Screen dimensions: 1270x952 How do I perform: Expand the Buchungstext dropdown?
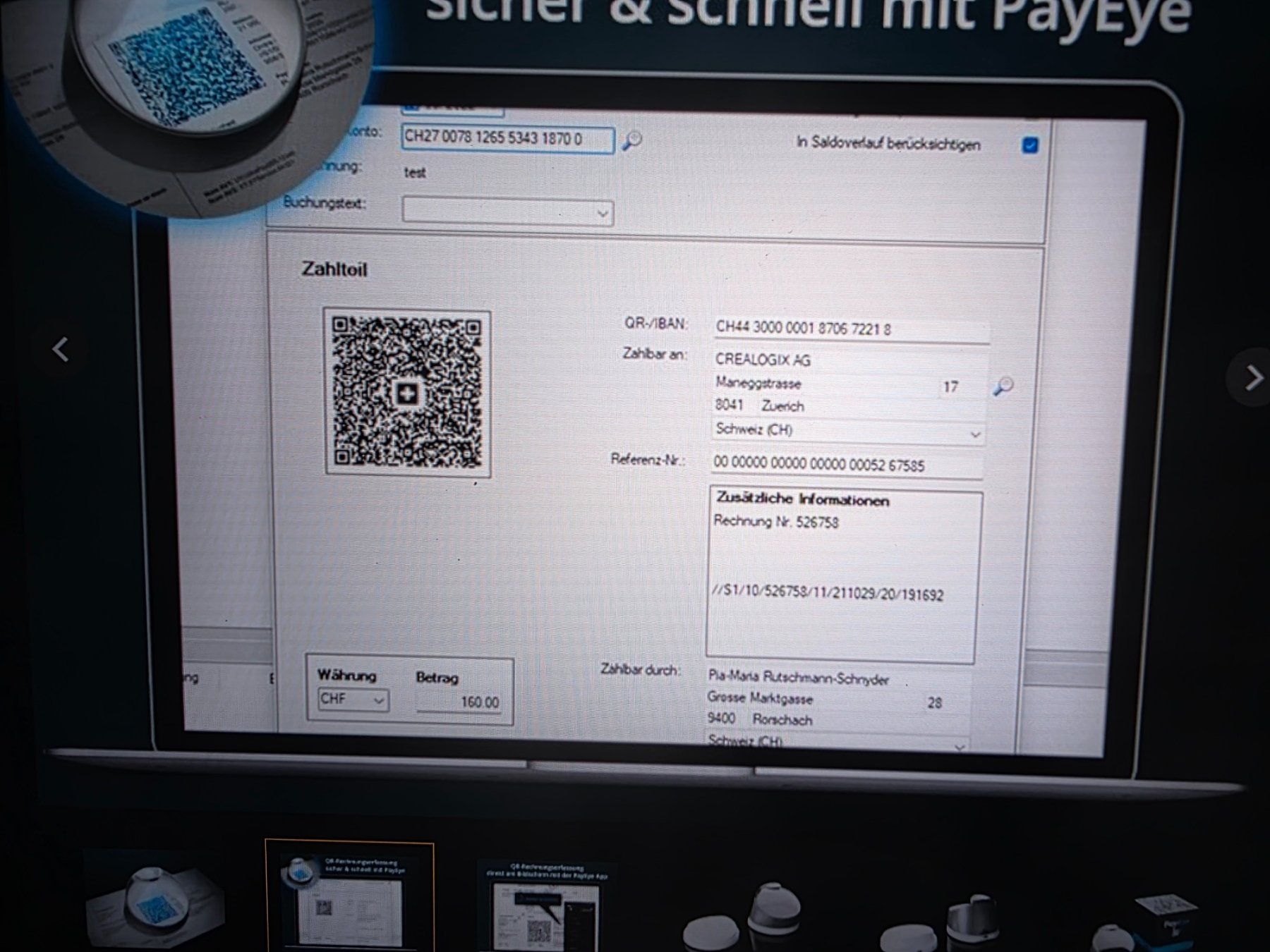click(602, 213)
